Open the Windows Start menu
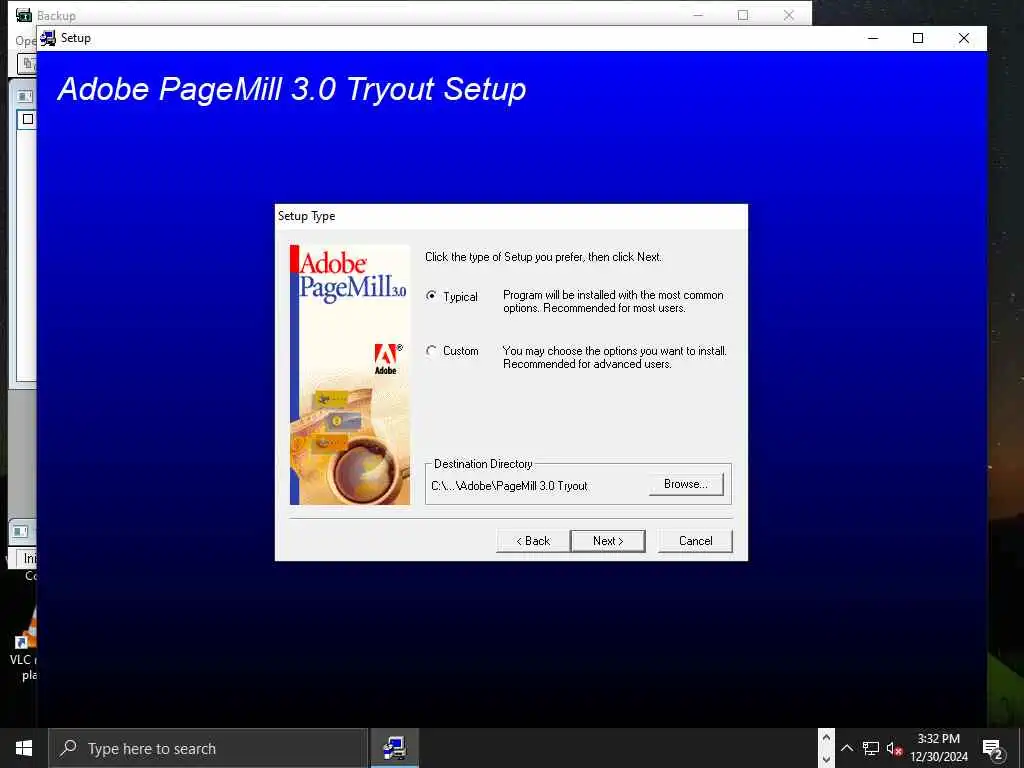Image resolution: width=1024 pixels, height=768 pixels. 24,748
